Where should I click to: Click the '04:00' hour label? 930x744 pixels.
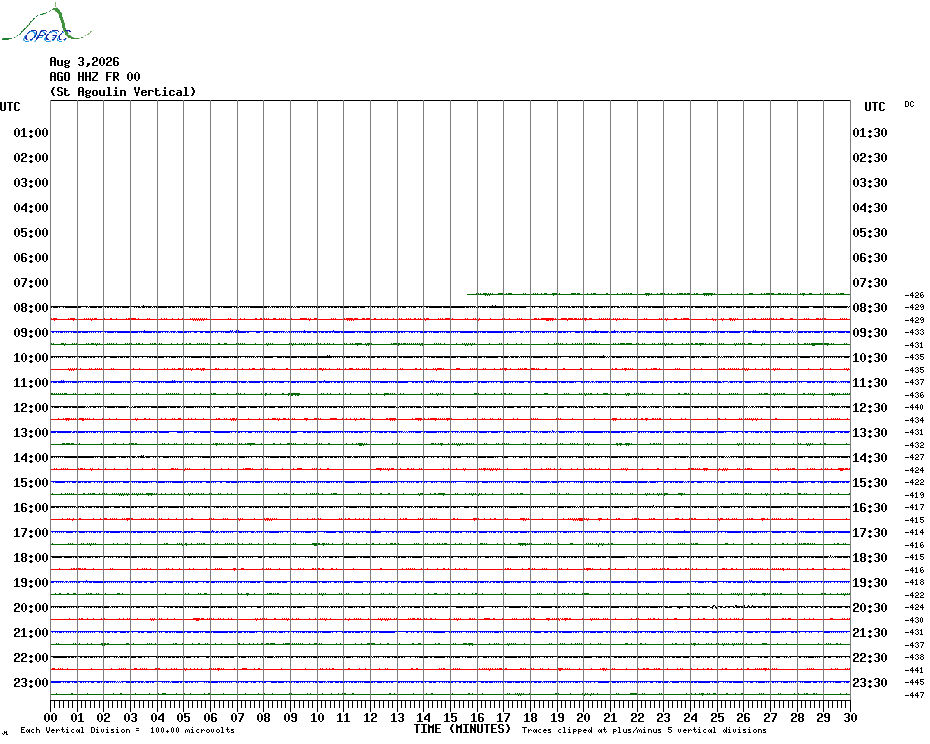coord(31,208)
